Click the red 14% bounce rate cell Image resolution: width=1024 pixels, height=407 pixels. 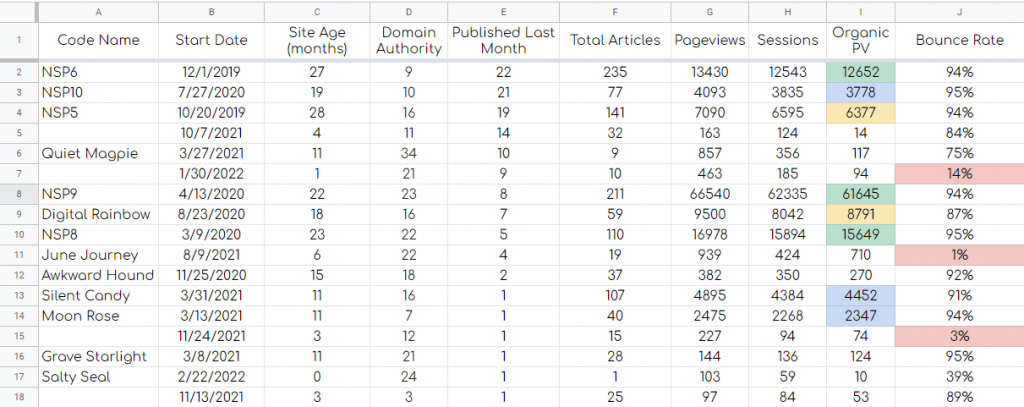[x=959, y=174]
